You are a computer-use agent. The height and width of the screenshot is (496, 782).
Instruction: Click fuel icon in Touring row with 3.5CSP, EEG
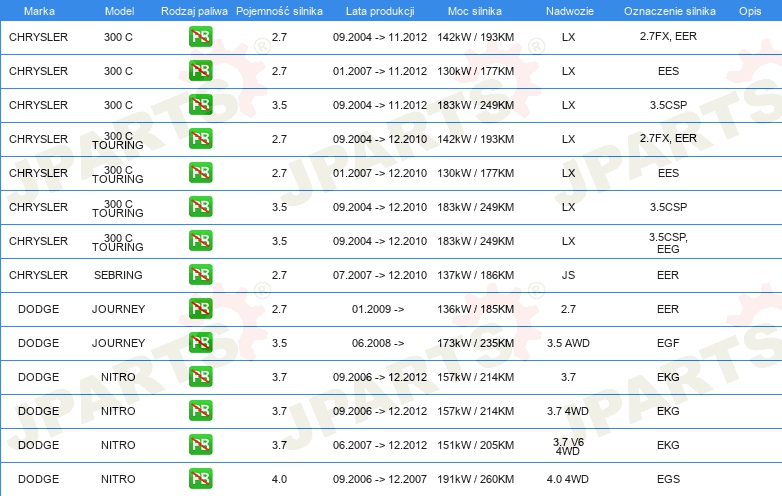point(200,241)
